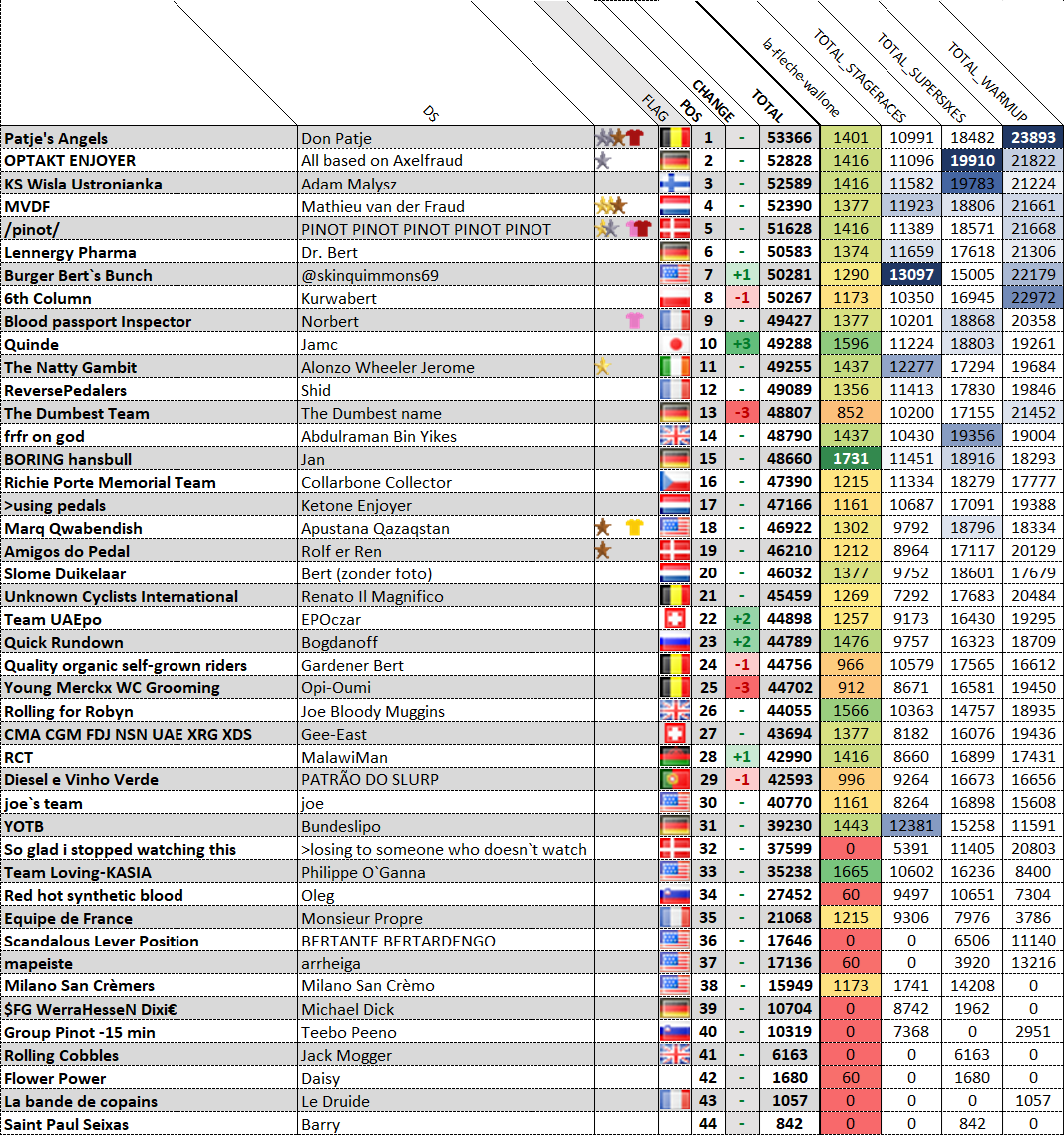Select DS name Philippe O`Ganna

click(x=363, y=873)
